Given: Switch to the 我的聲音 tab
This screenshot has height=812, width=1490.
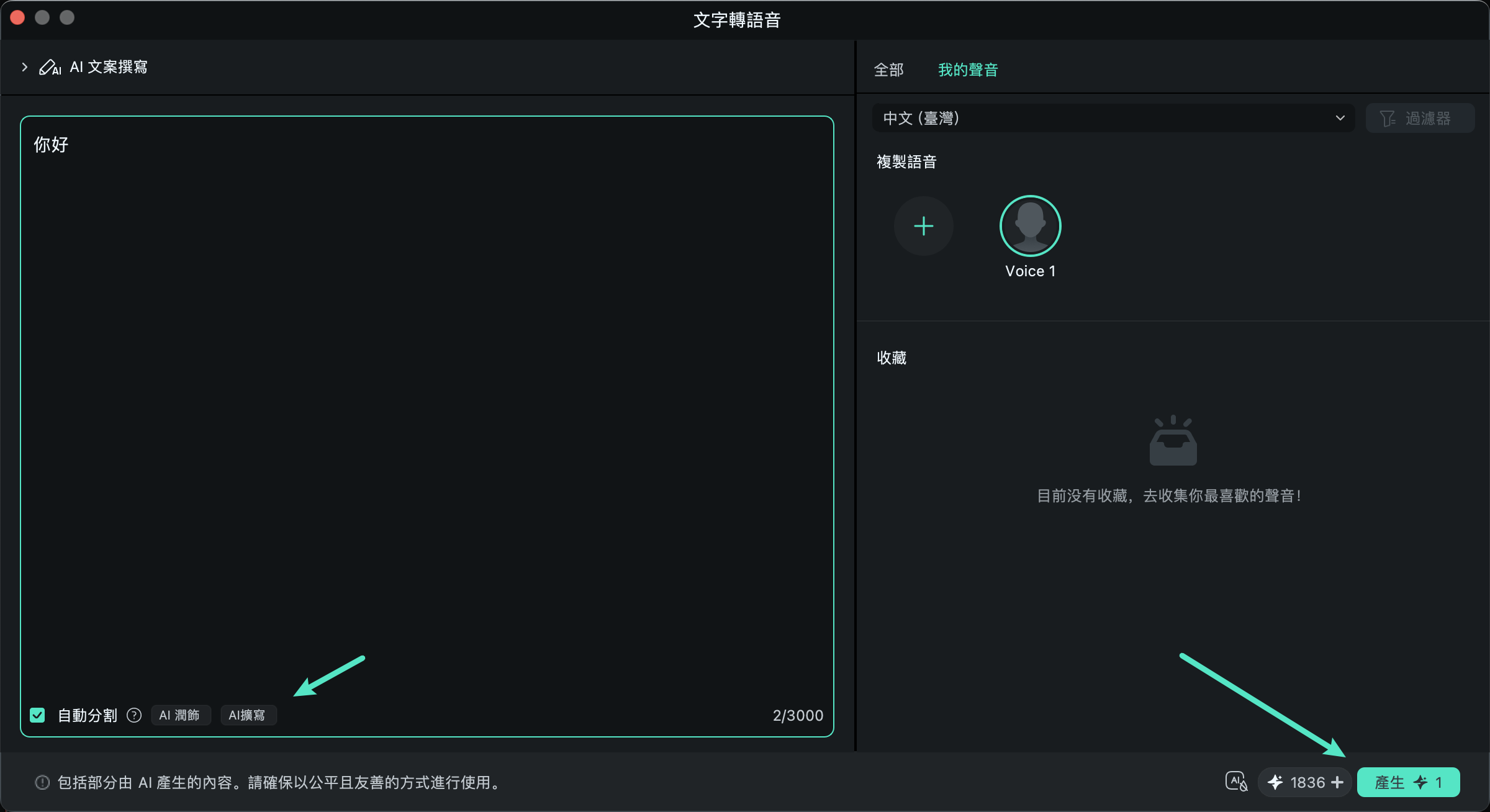Looking at the screenshot, I should coord(968,70).
